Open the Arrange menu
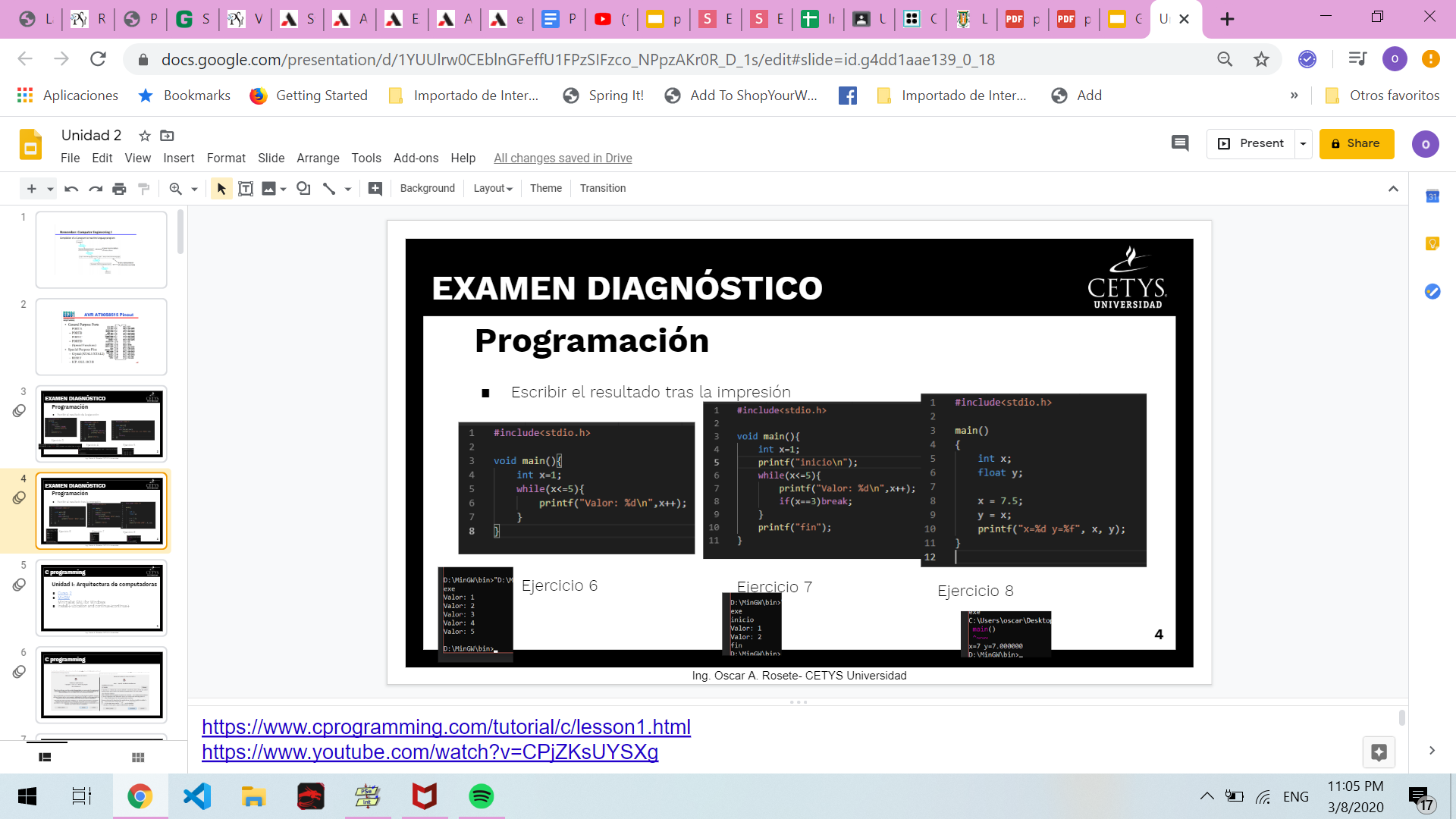 coord(318,158)
